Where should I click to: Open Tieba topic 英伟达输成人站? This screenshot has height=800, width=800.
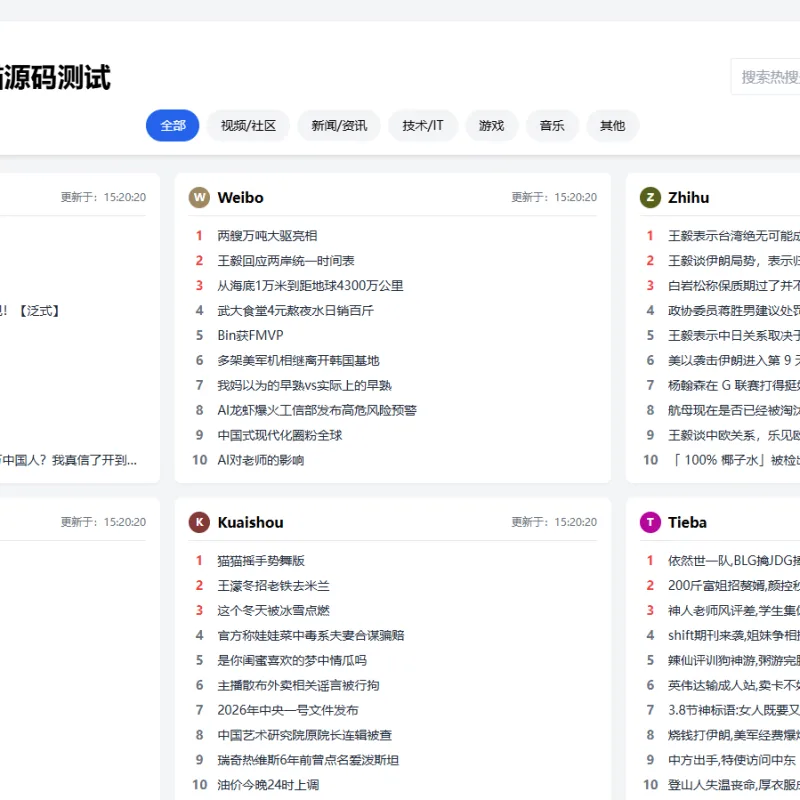[734, 685]
